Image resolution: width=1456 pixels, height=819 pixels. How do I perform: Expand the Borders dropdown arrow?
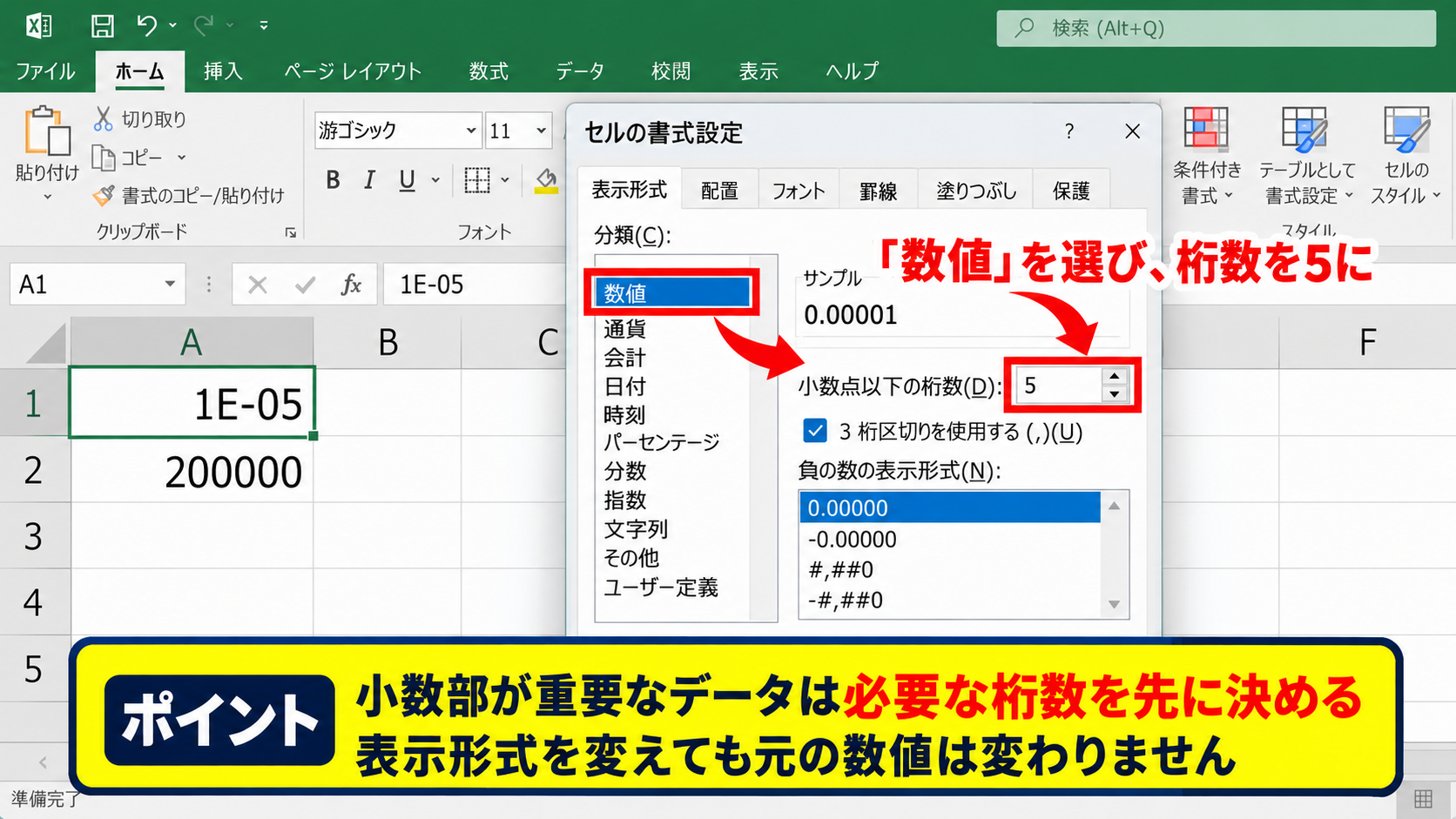[x=505, y=180]
